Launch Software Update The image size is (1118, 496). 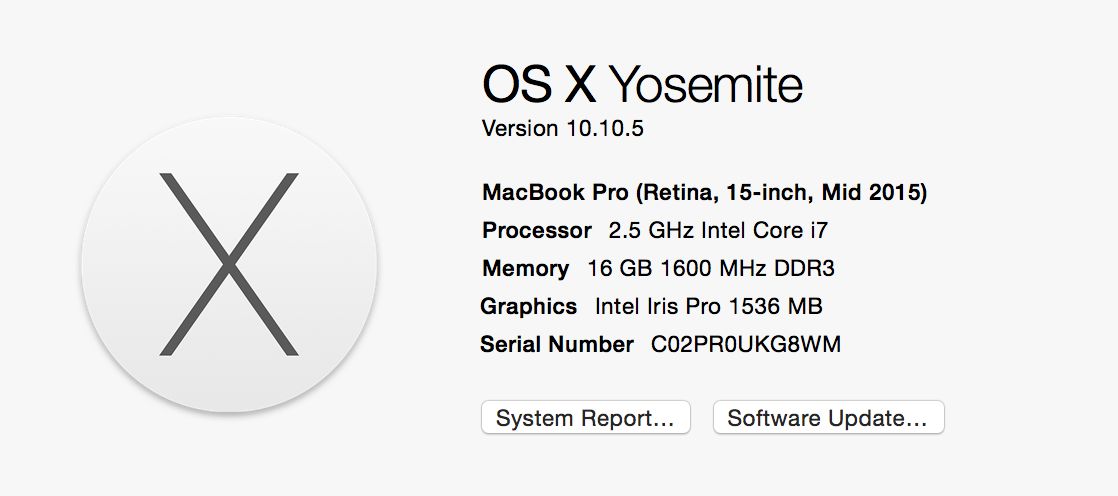pyautogui.click(x=828, y=418)
